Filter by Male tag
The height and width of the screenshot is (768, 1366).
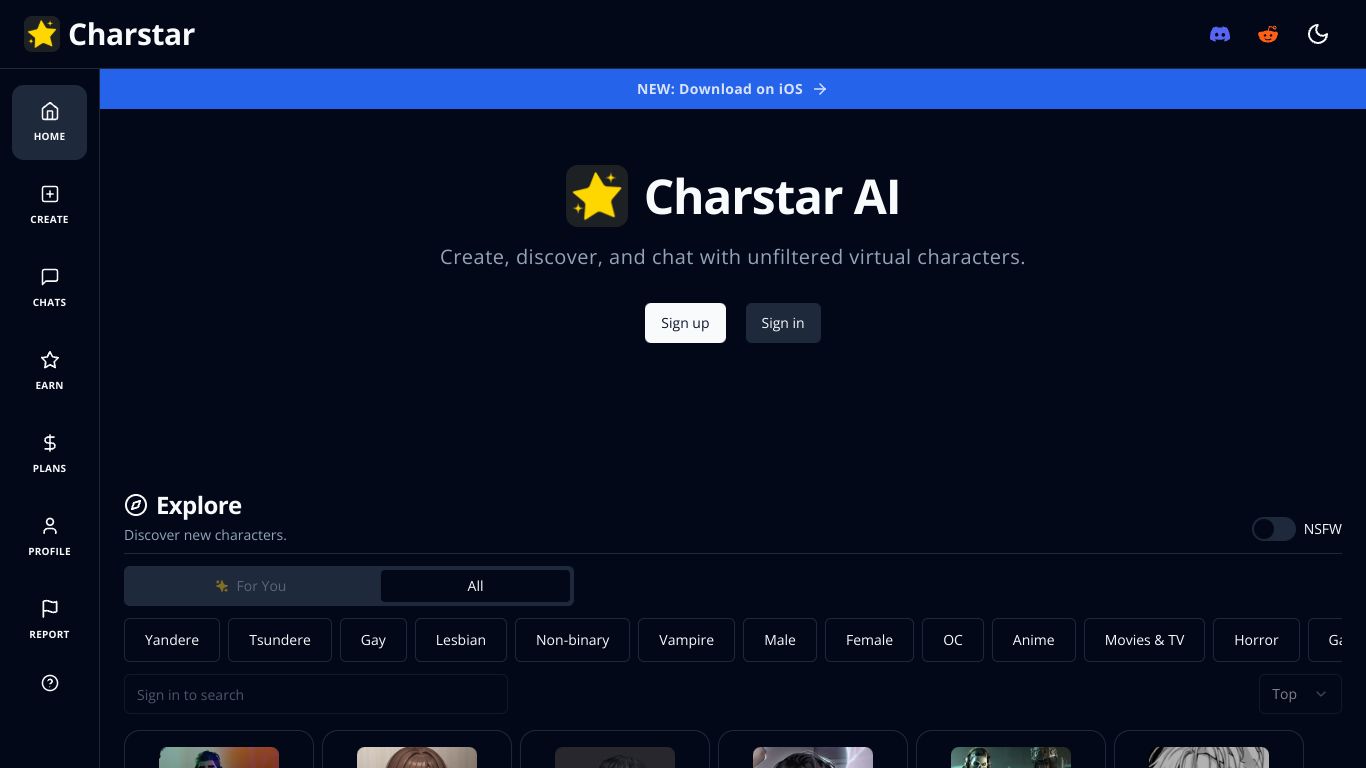[x=780, y=640]
